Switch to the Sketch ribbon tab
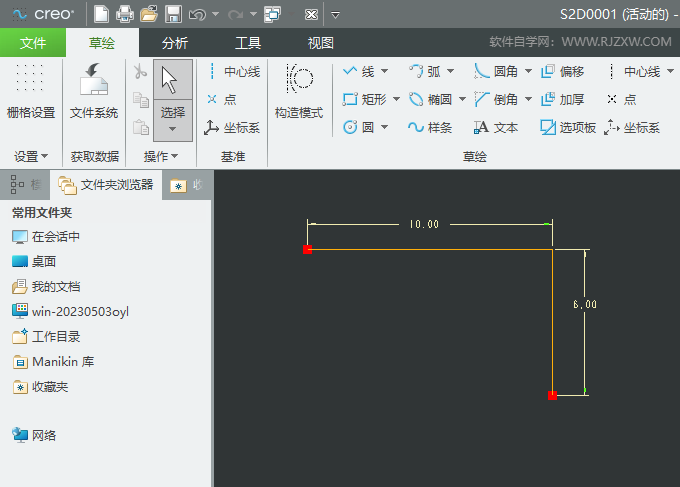Image resolution: width=680 pixels, height=487 pixels. coord(102,43)
